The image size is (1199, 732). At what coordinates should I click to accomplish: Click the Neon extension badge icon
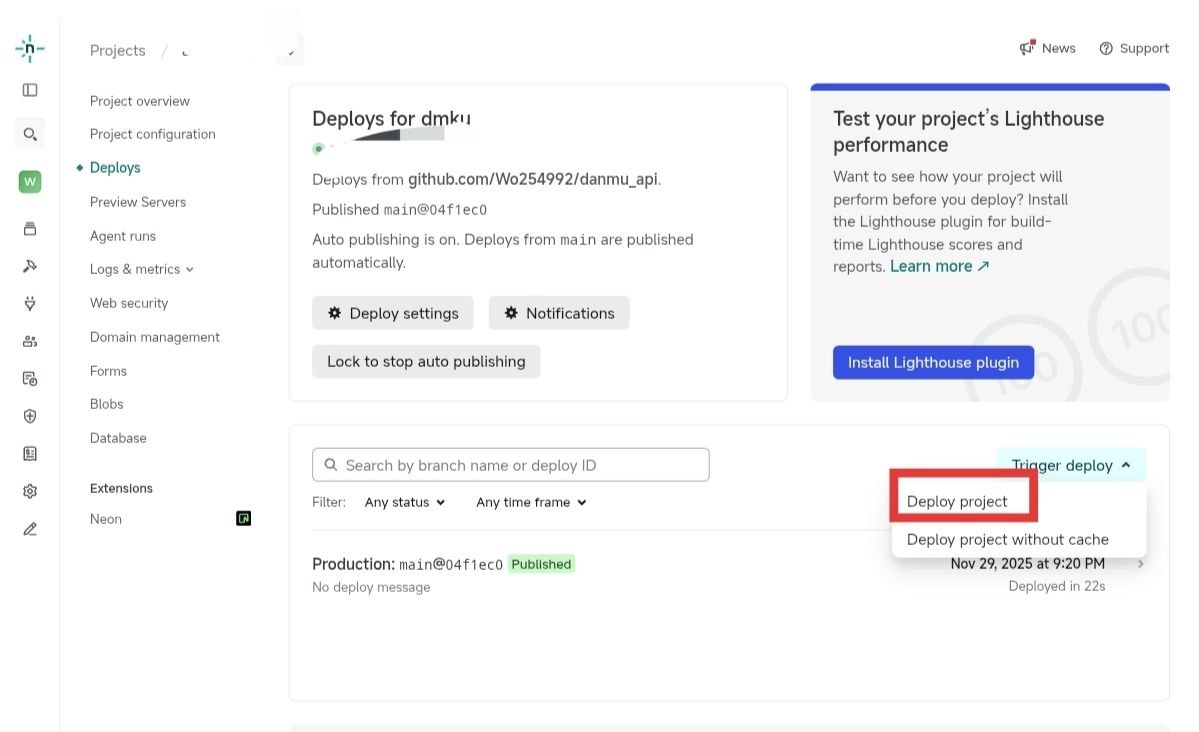coord(243,519)
